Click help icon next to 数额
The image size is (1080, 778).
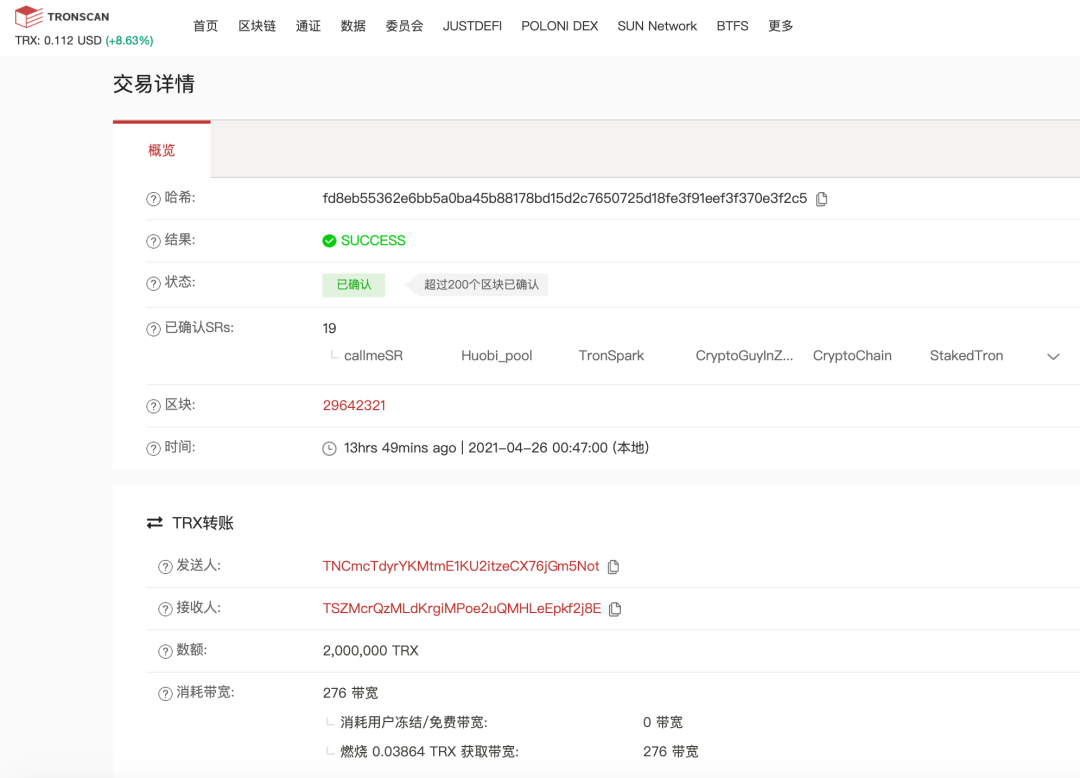pyautogui.click(x=165, y=651)
